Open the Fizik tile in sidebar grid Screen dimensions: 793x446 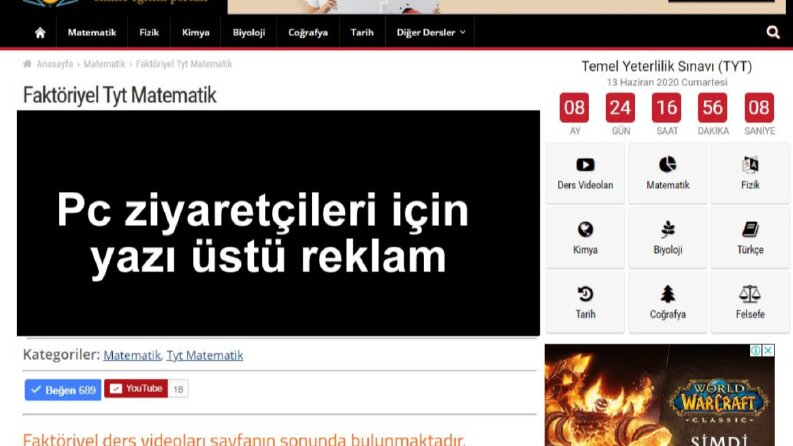coord(750,173)
